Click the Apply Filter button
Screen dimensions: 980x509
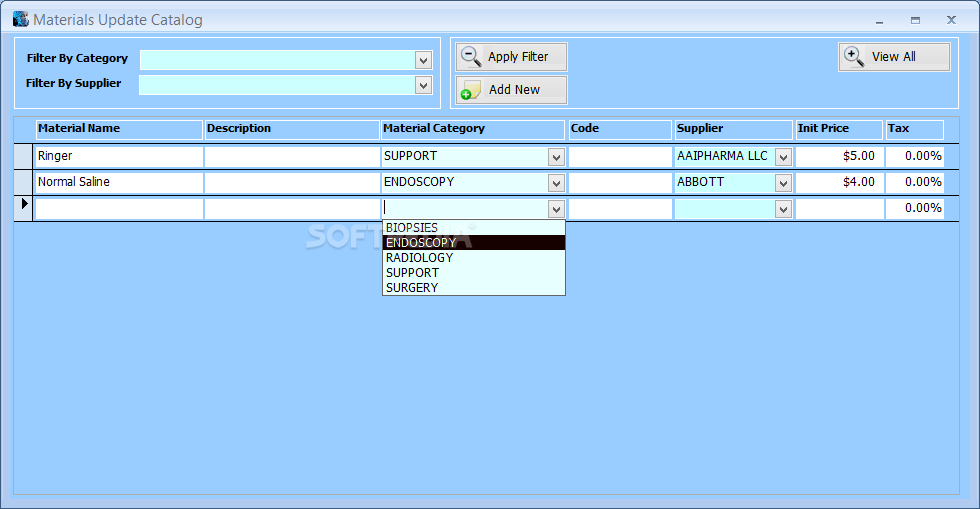tap(511, 57)
